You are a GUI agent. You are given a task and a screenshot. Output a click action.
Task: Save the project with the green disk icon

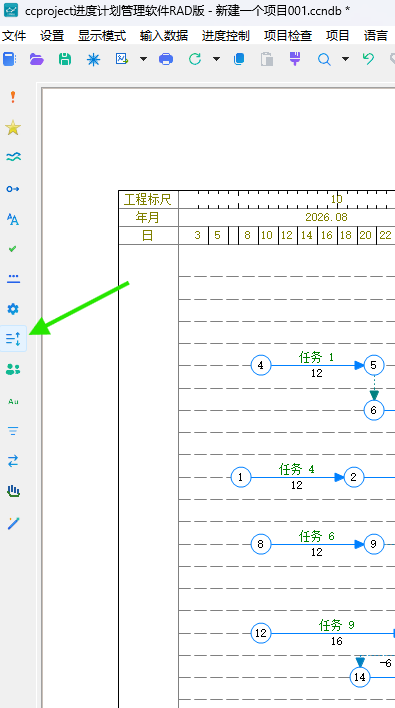[x=65, y=59]
